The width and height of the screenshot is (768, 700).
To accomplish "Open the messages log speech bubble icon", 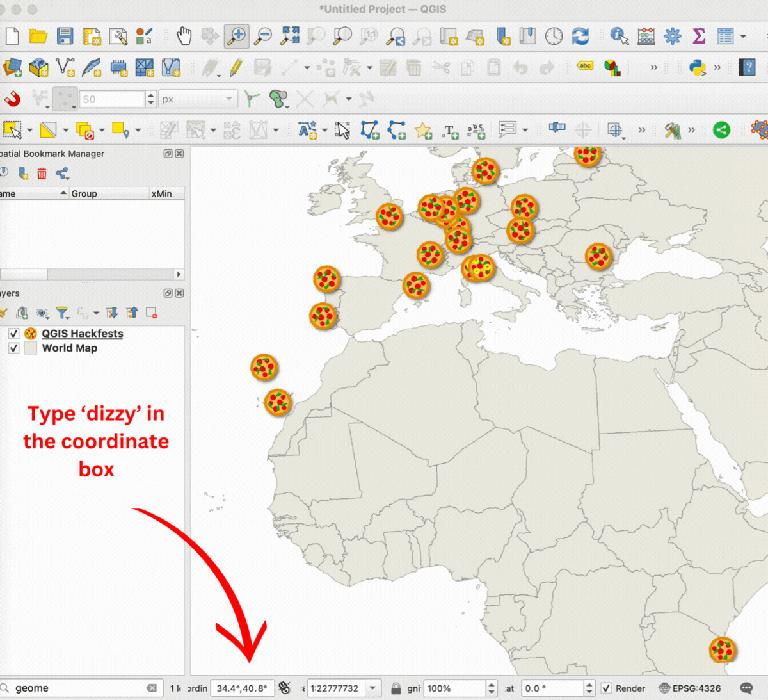I will click(x=746, y=688).
